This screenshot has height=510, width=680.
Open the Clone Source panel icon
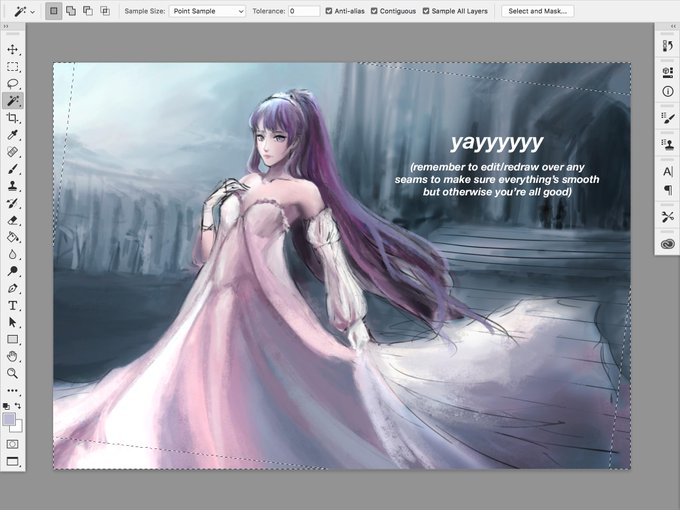tap(668, 145)
